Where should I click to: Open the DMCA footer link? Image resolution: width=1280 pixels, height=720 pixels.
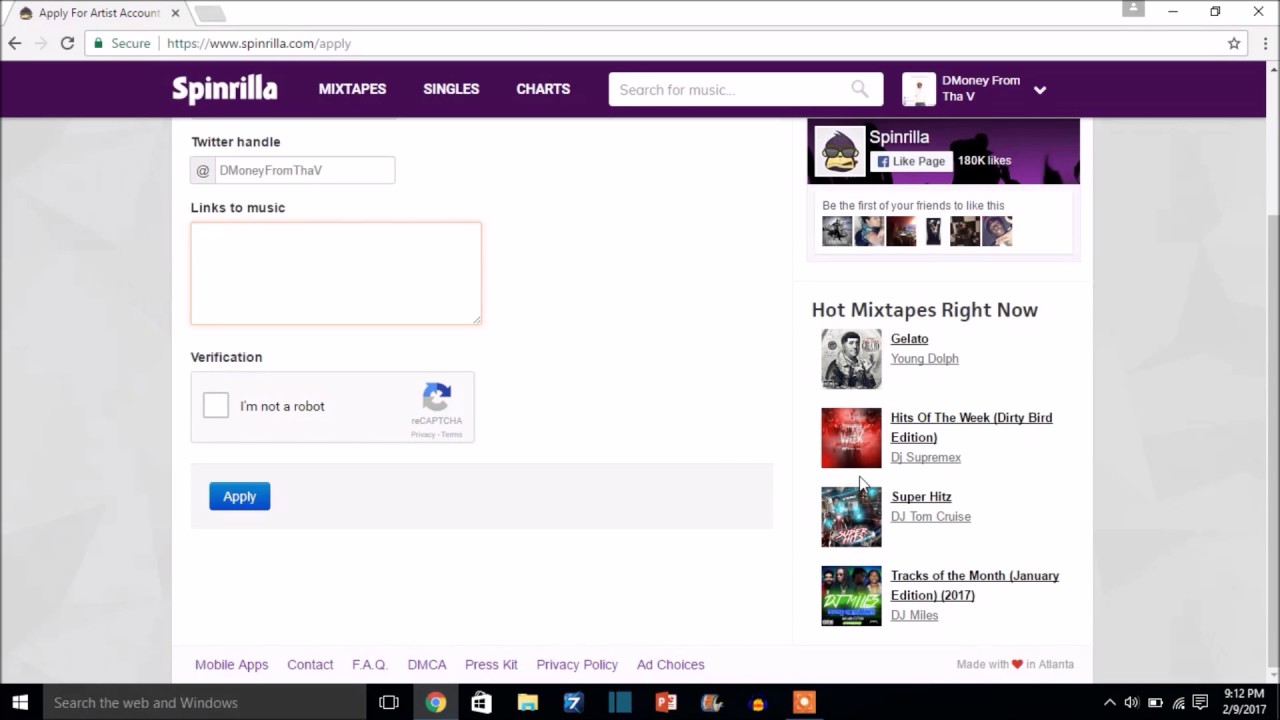tap(427, 664)
